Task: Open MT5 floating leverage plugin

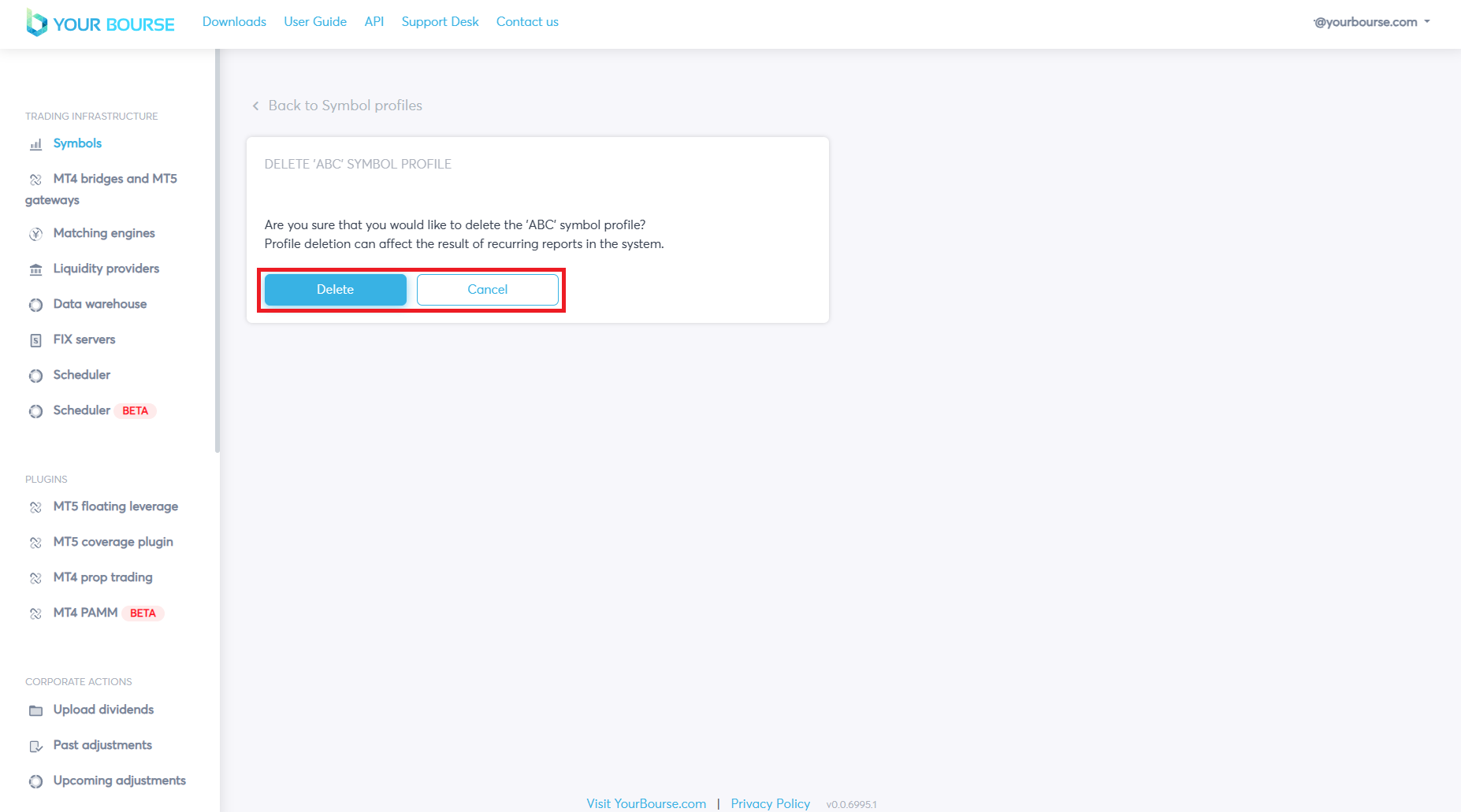Action: (x=116, y=506)
